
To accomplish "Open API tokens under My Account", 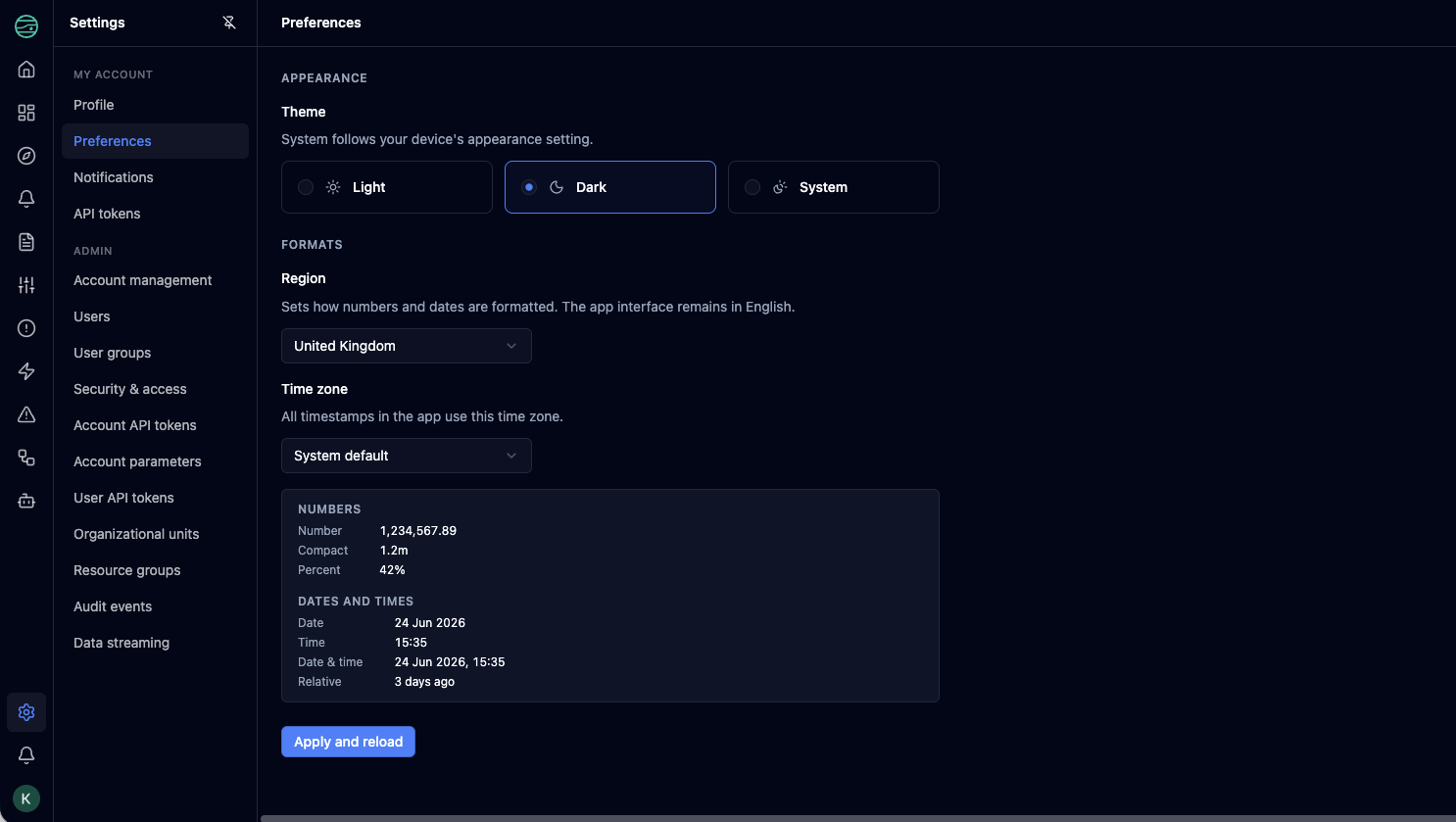I will (x=155, y=214).
